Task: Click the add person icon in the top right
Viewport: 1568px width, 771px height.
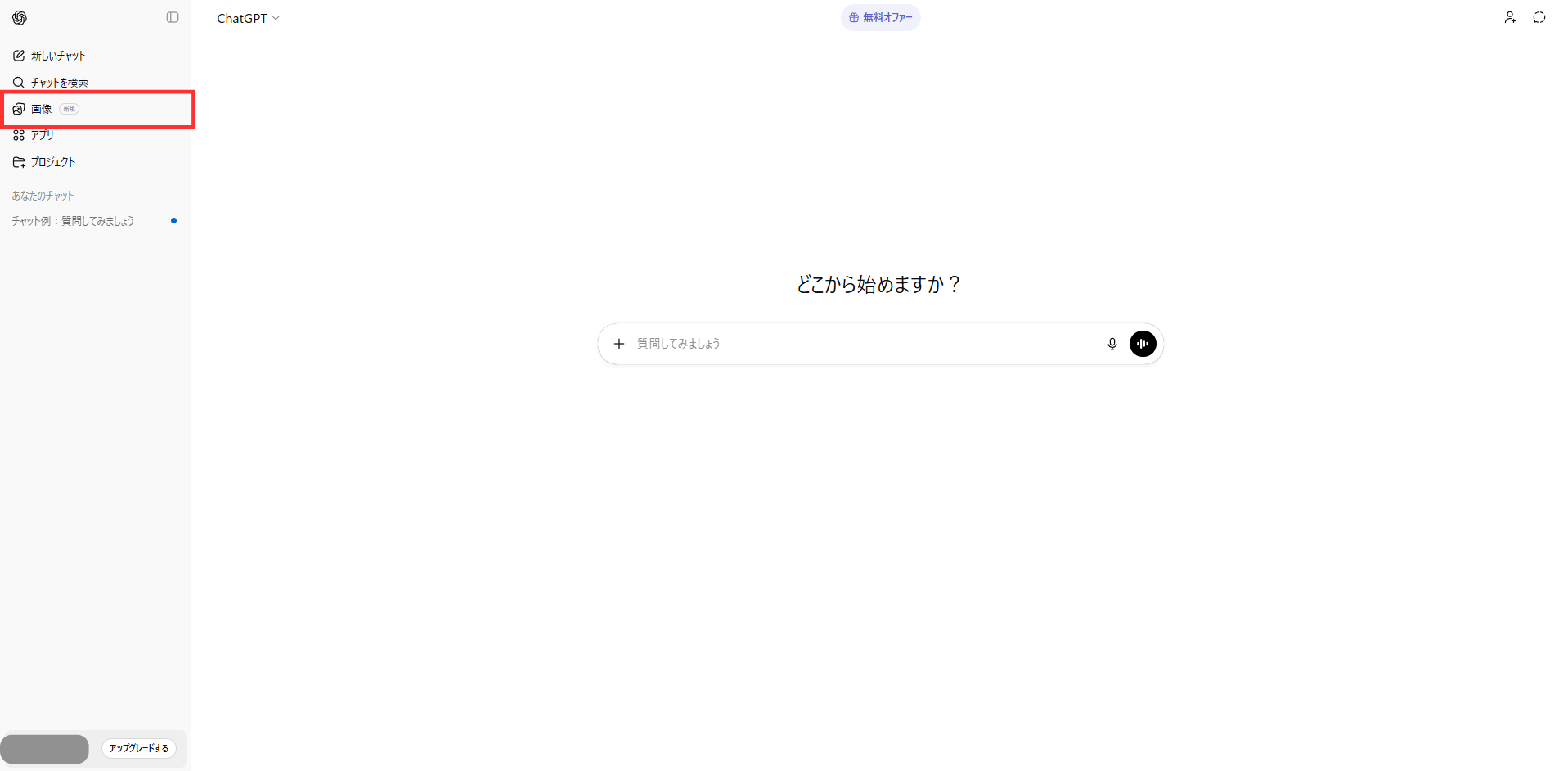Action: 1510,17
